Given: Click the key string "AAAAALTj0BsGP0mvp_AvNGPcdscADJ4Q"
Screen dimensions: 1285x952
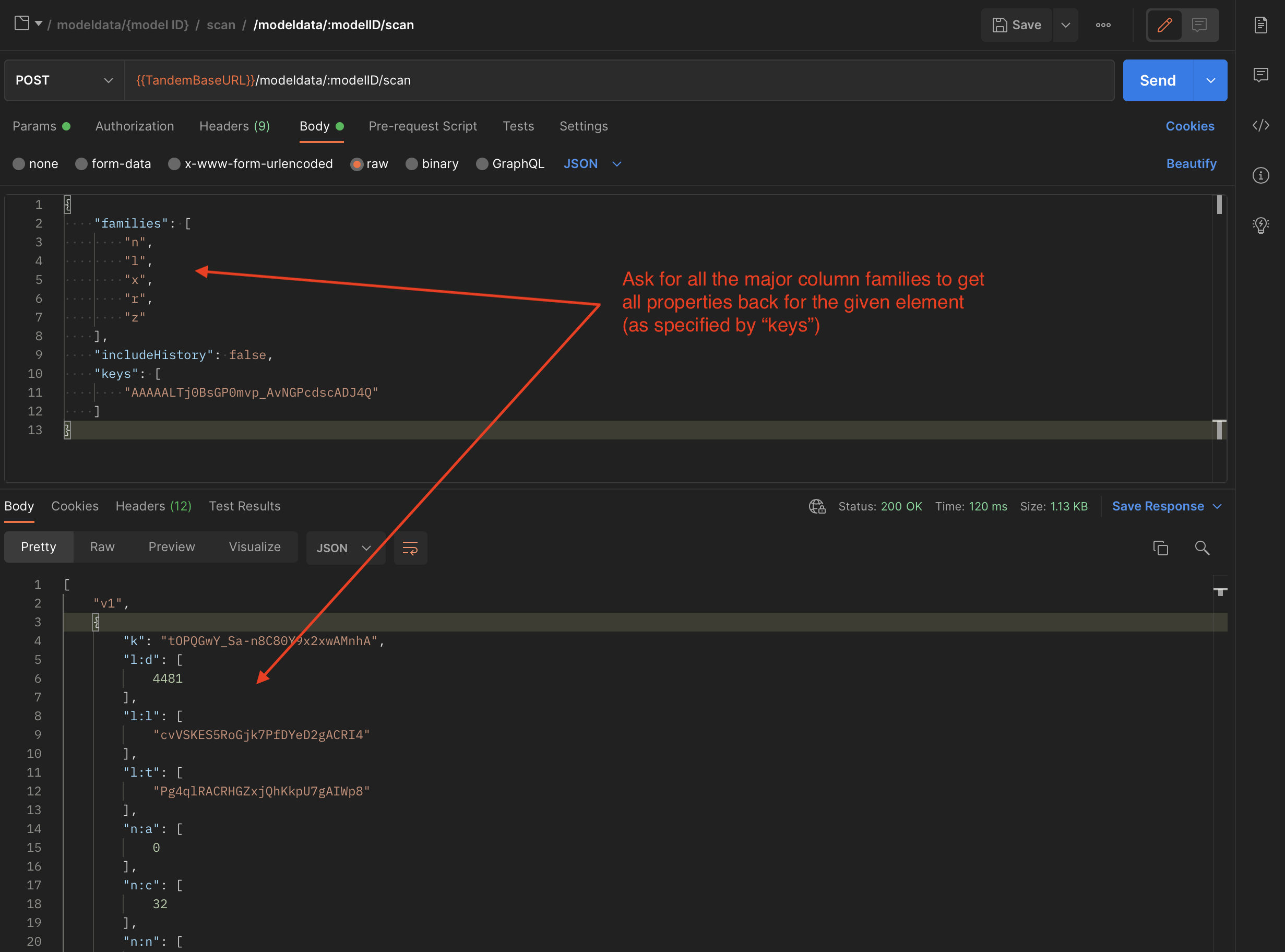Looking at the screenshot, I should (251, 392).
